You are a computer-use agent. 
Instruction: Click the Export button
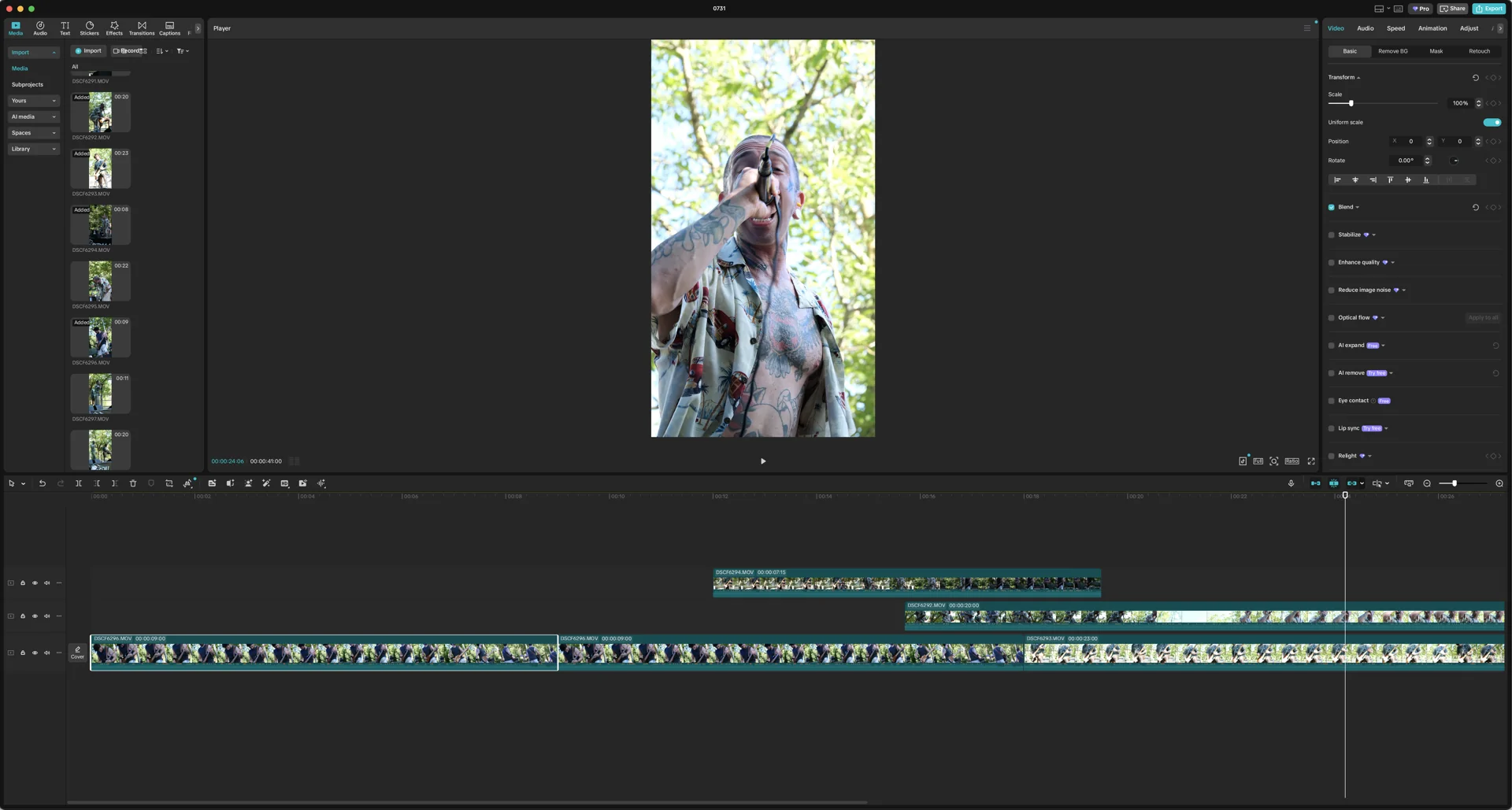1489,9
